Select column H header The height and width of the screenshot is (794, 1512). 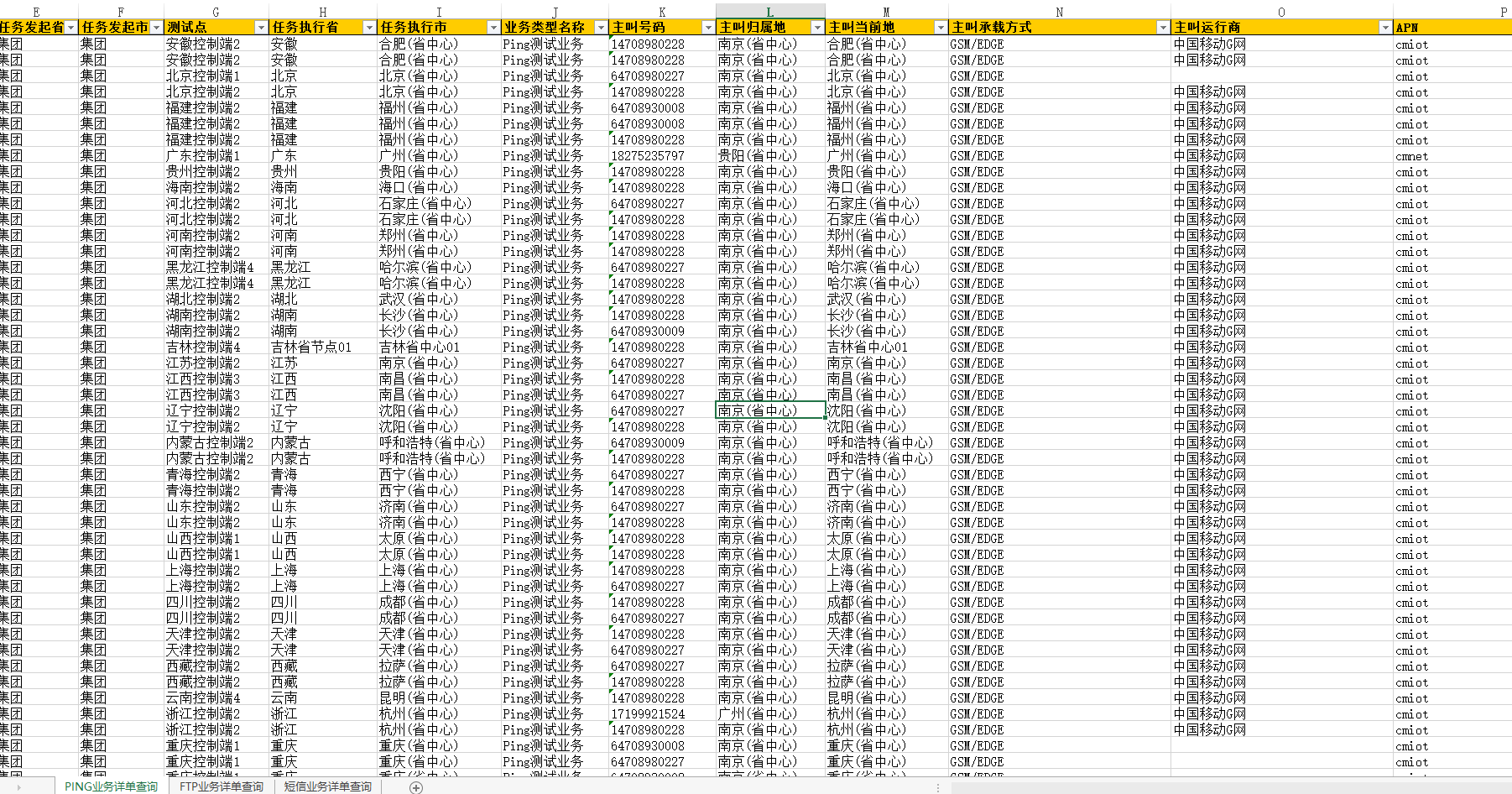(x=322, y=12)
